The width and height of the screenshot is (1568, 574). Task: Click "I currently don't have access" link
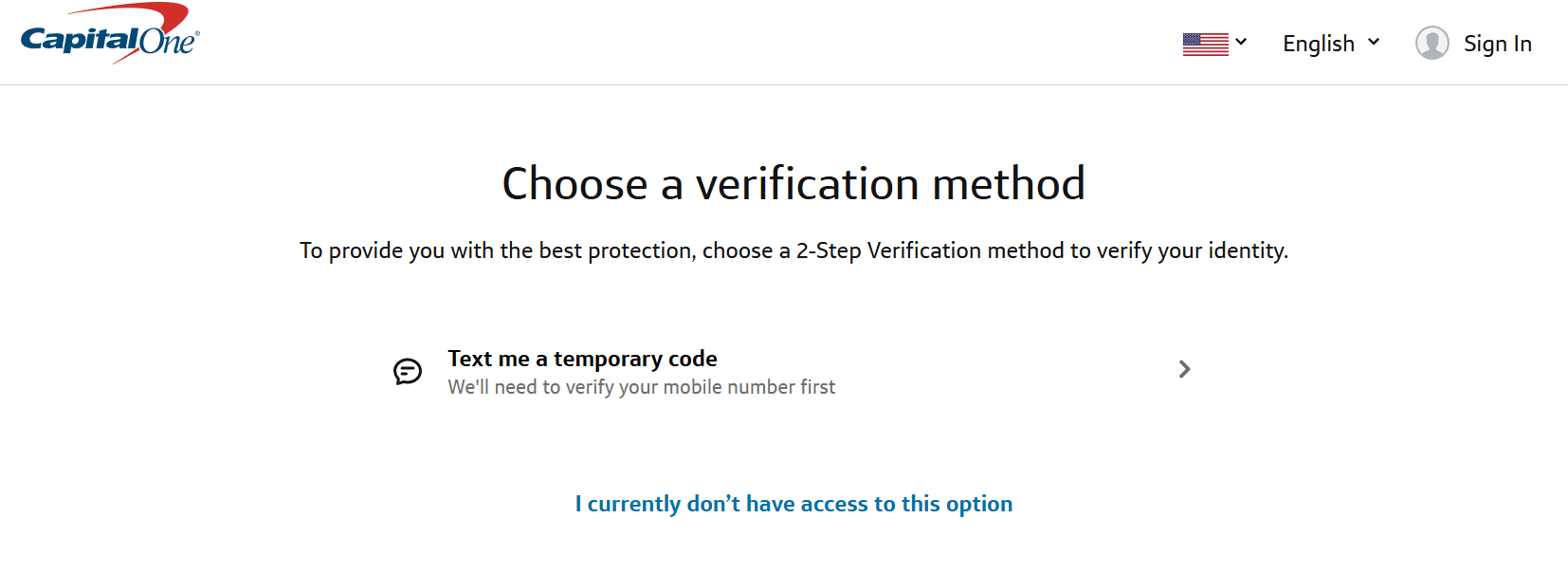pos(793,504)
